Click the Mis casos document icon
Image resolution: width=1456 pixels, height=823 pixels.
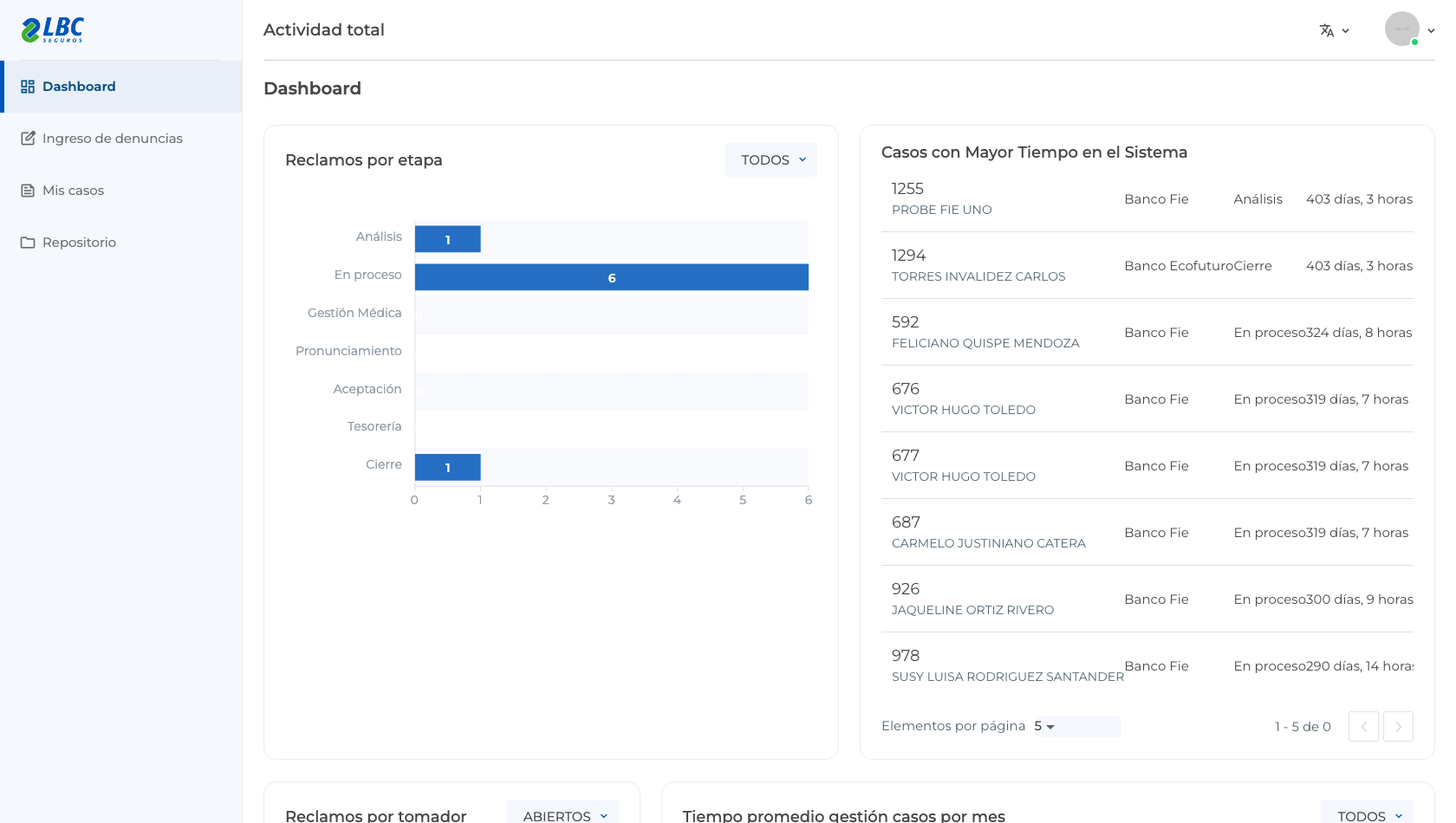pyautogui.click(x=28, y=191)
